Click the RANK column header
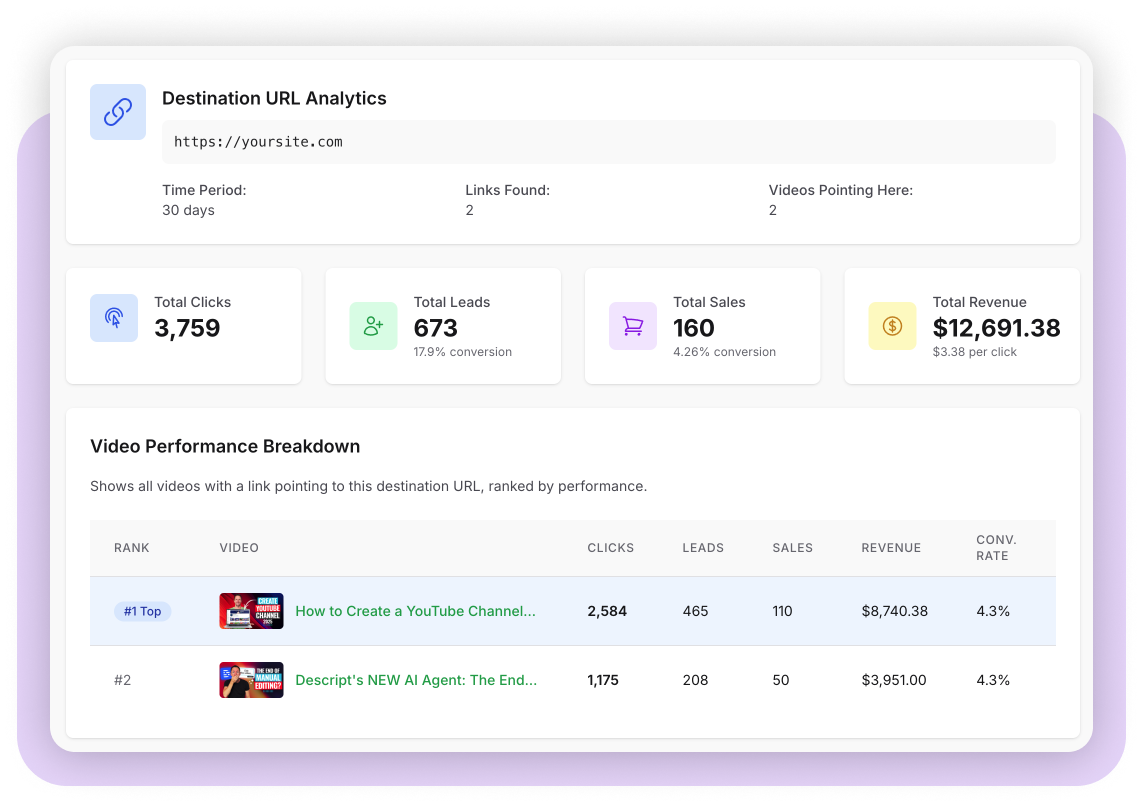Image resolution: width=1143 pixels, height=806 pixels. point(131,547)
